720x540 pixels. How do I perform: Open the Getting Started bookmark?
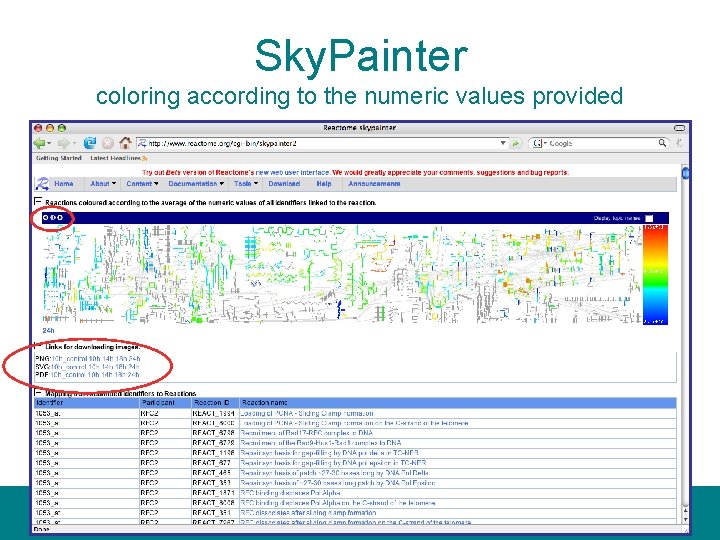point(59,158)
